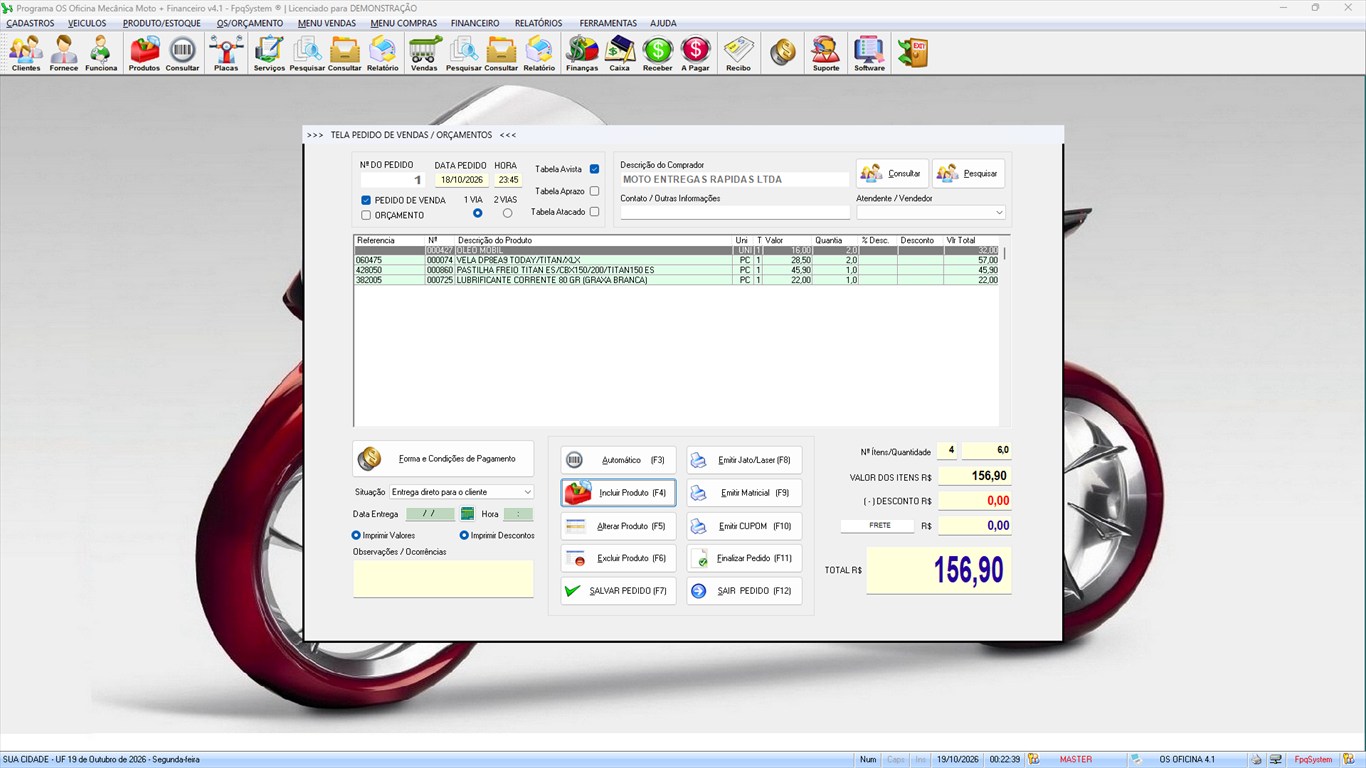The height and width of the screenshot is (768, 1366).
Task: Open the Receber green dollar icon
Action: (x=657, y=53)
